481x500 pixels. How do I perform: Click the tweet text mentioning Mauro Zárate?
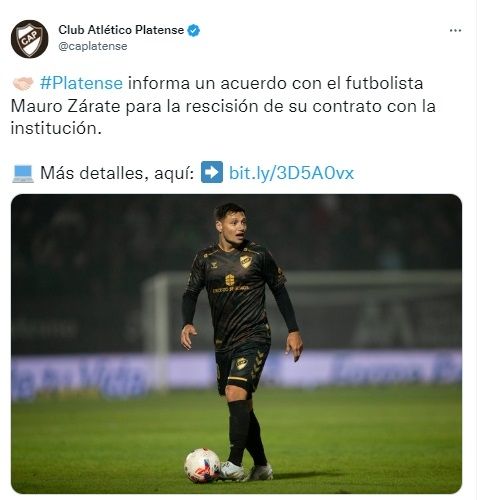point(223,106)
